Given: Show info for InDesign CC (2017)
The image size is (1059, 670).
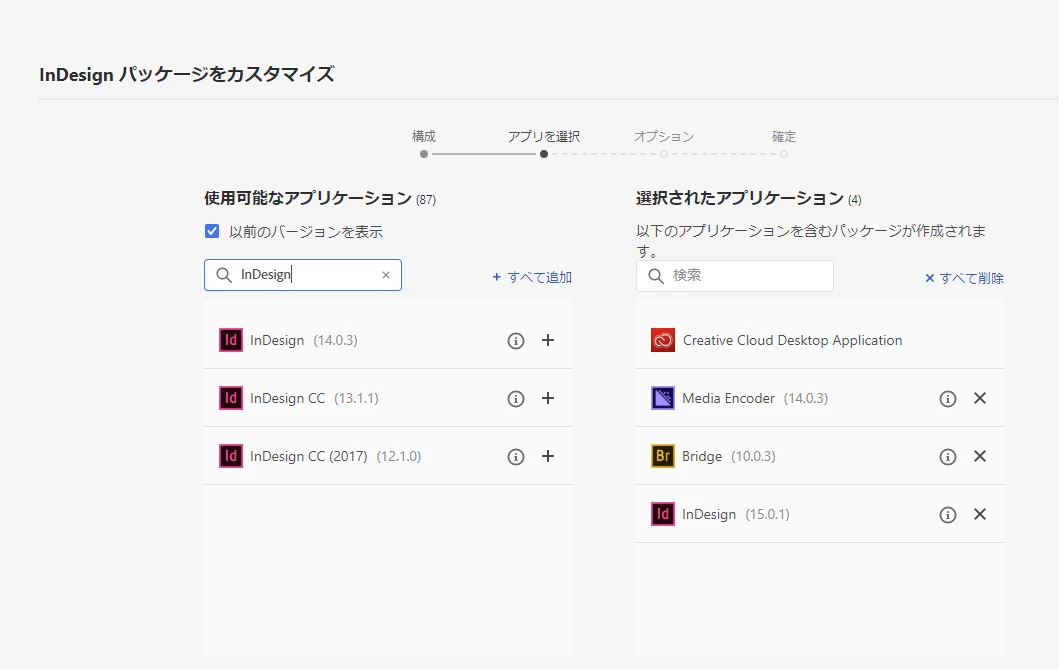Looking at the screenshot, I should (x=515, y=457).
